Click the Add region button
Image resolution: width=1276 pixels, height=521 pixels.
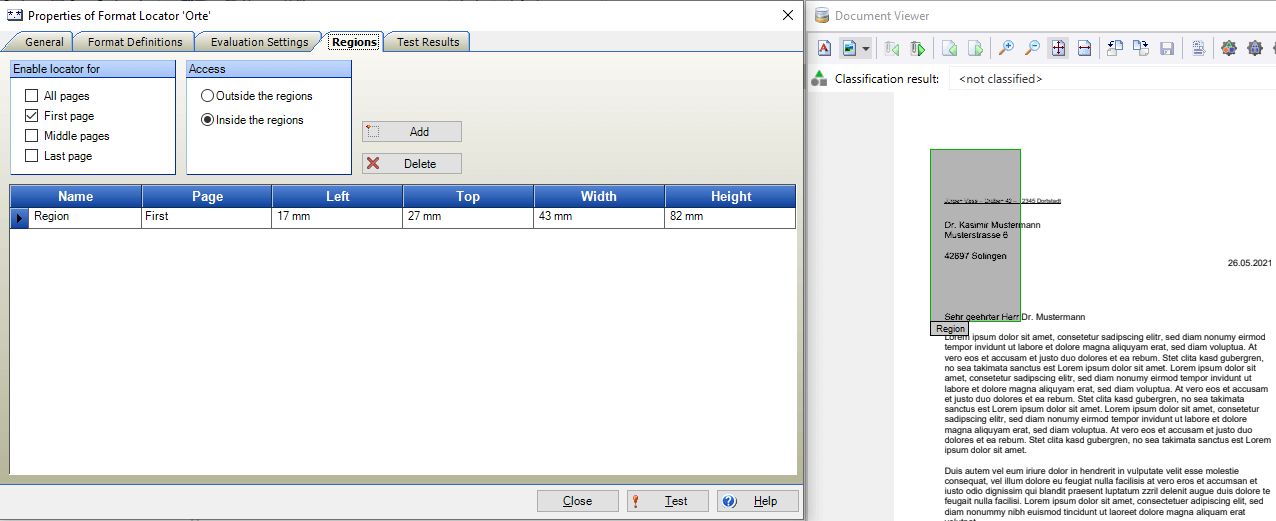pos(412,132)
